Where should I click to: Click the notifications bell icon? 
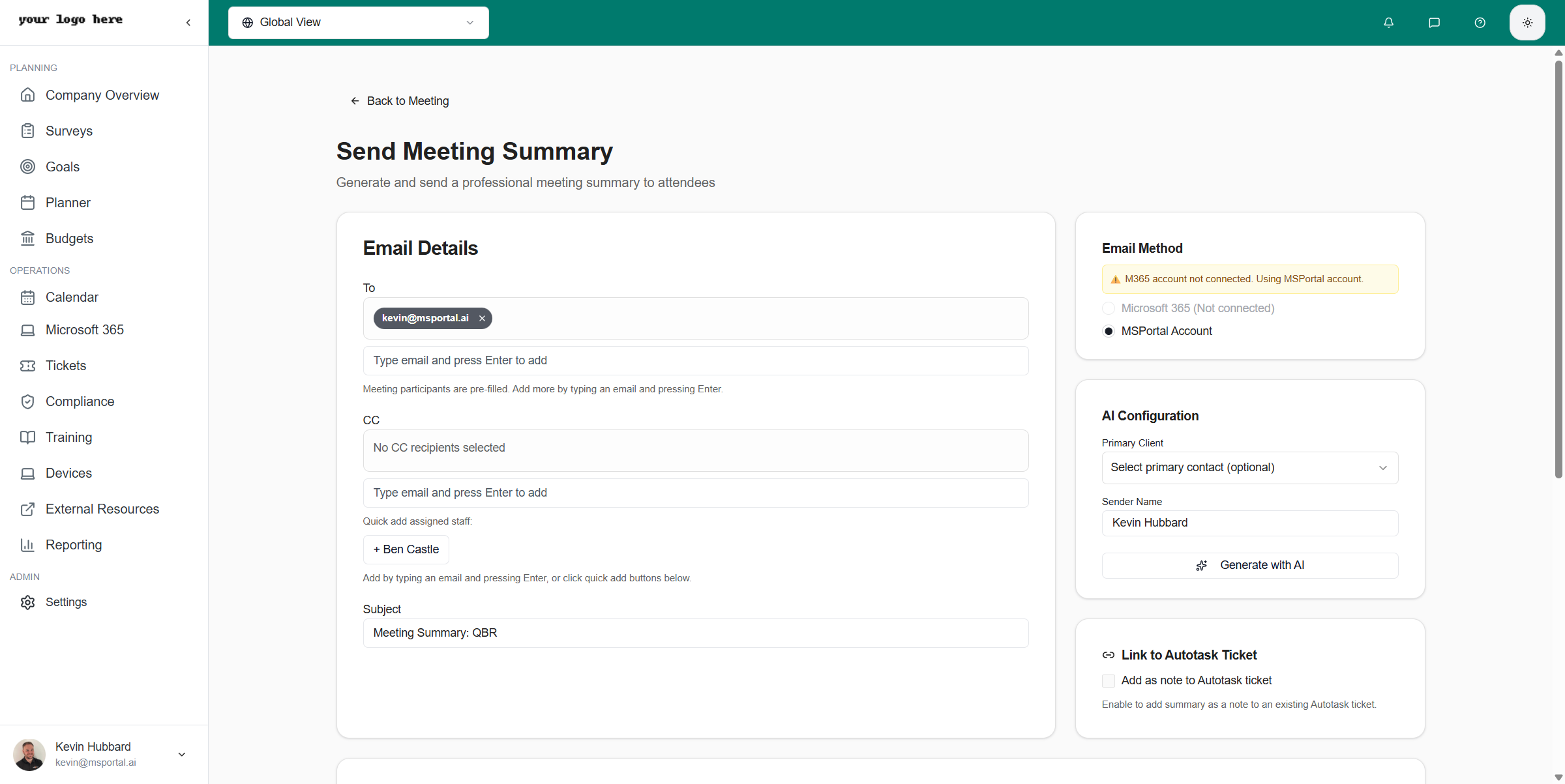(1388, 22)
